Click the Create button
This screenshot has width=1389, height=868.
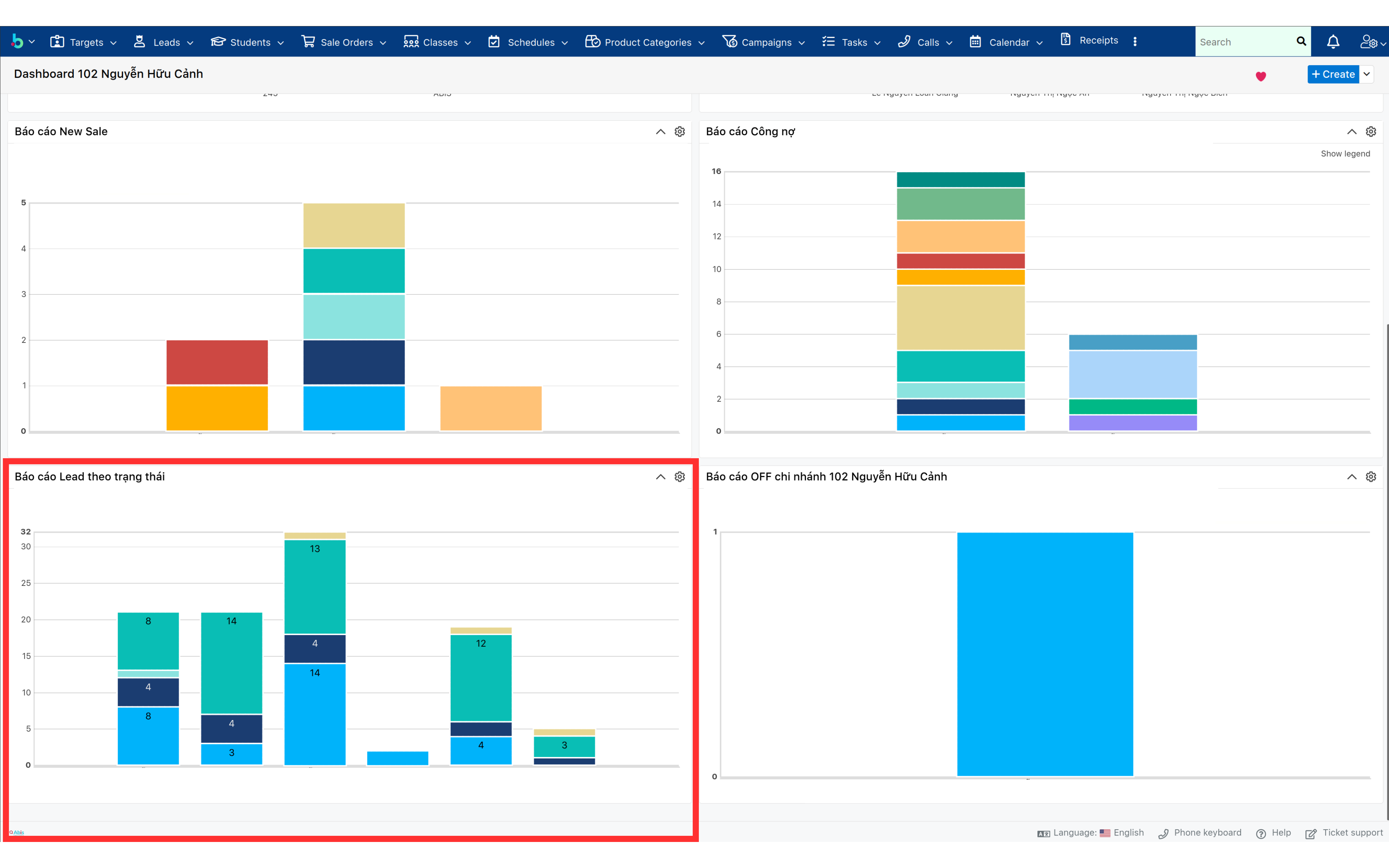pyautogui.click(x=1333, y=74)
